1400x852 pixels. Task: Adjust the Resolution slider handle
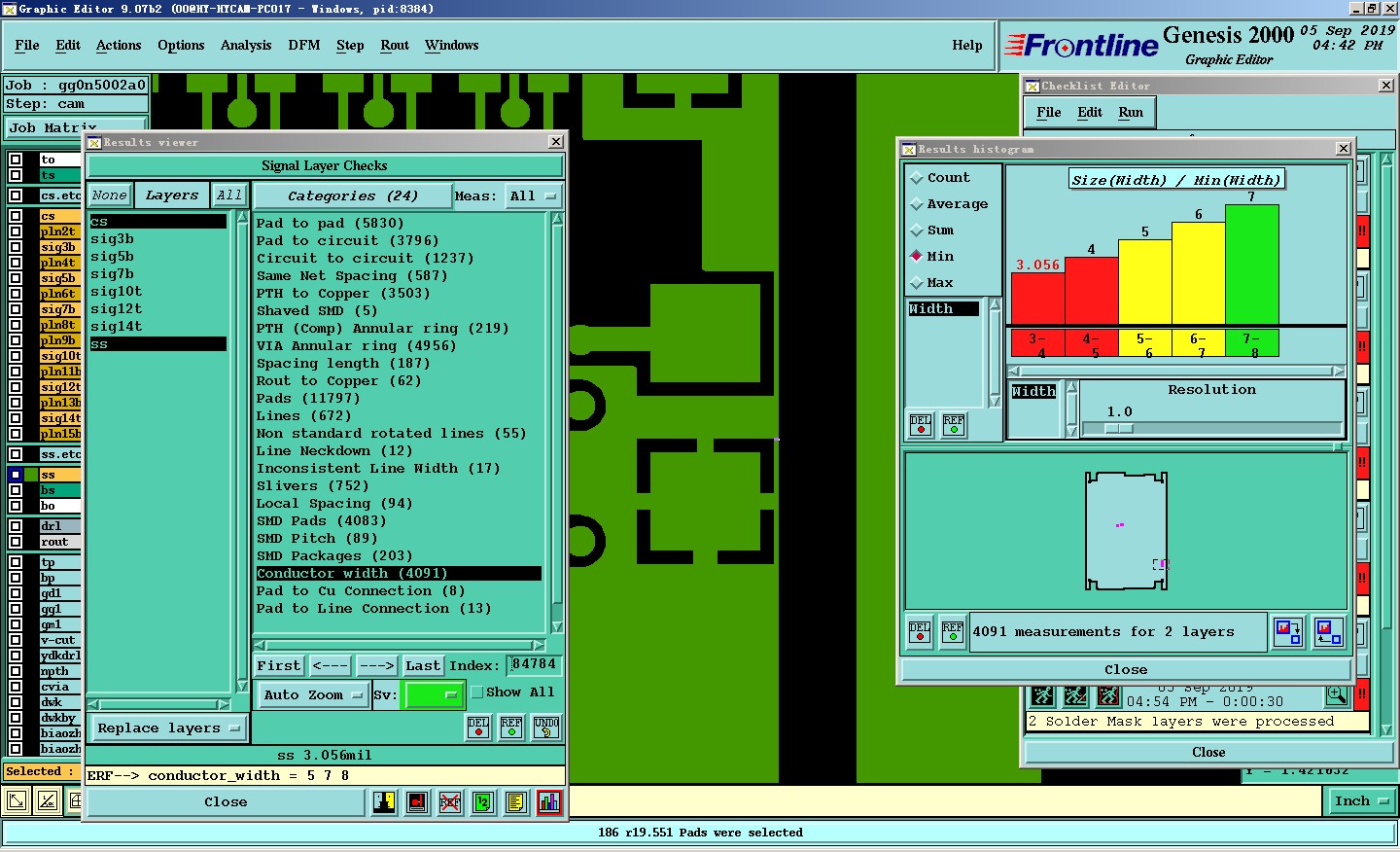[1119, 428]
